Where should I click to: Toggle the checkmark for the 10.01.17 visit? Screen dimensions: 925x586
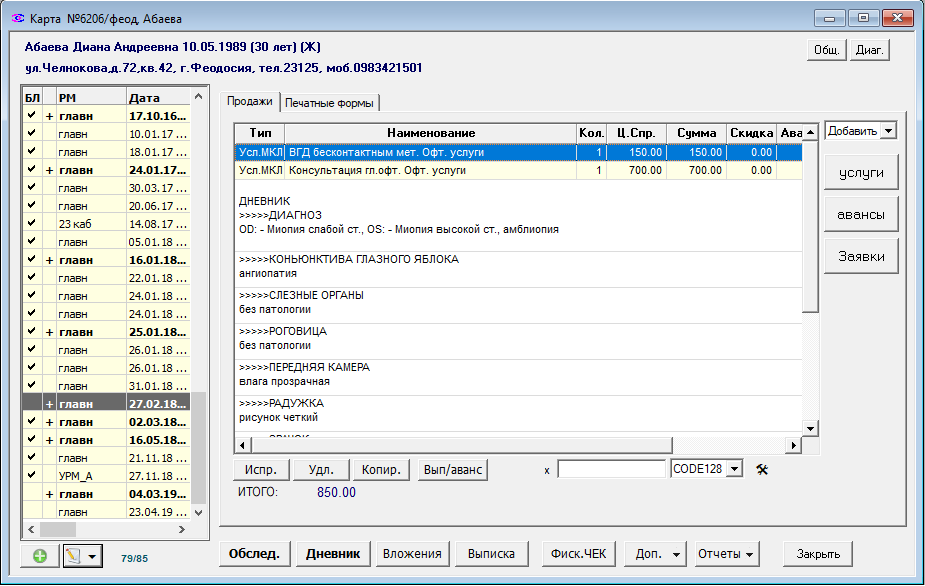(x=32, y=134)
